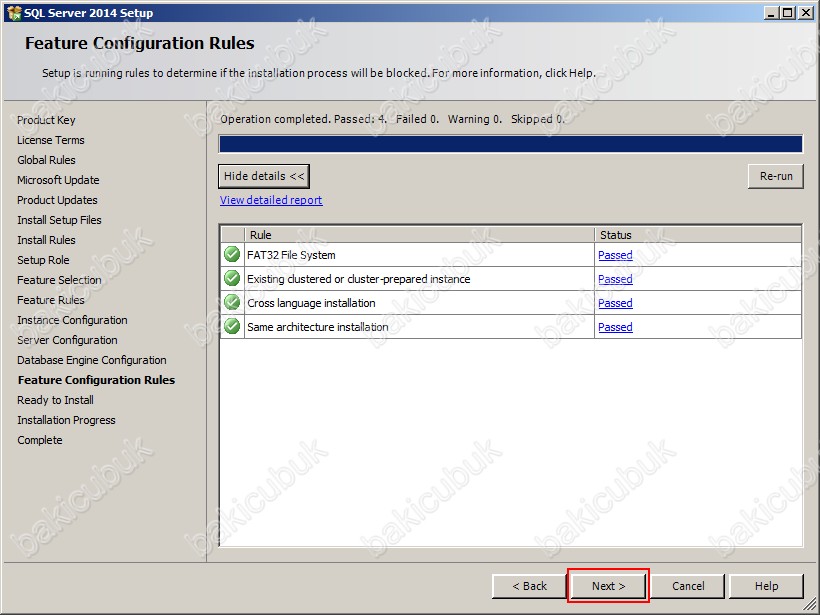This screenshot has height=615, width=820.
Task: Select Feature Configuration Rules in the sidebar
Action: point(96,380)
